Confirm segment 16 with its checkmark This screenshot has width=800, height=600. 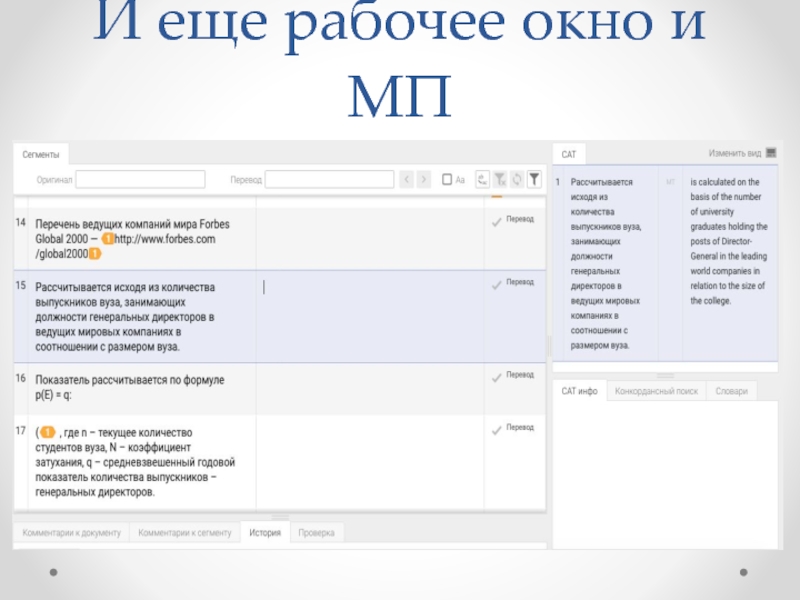pos(496,378)
